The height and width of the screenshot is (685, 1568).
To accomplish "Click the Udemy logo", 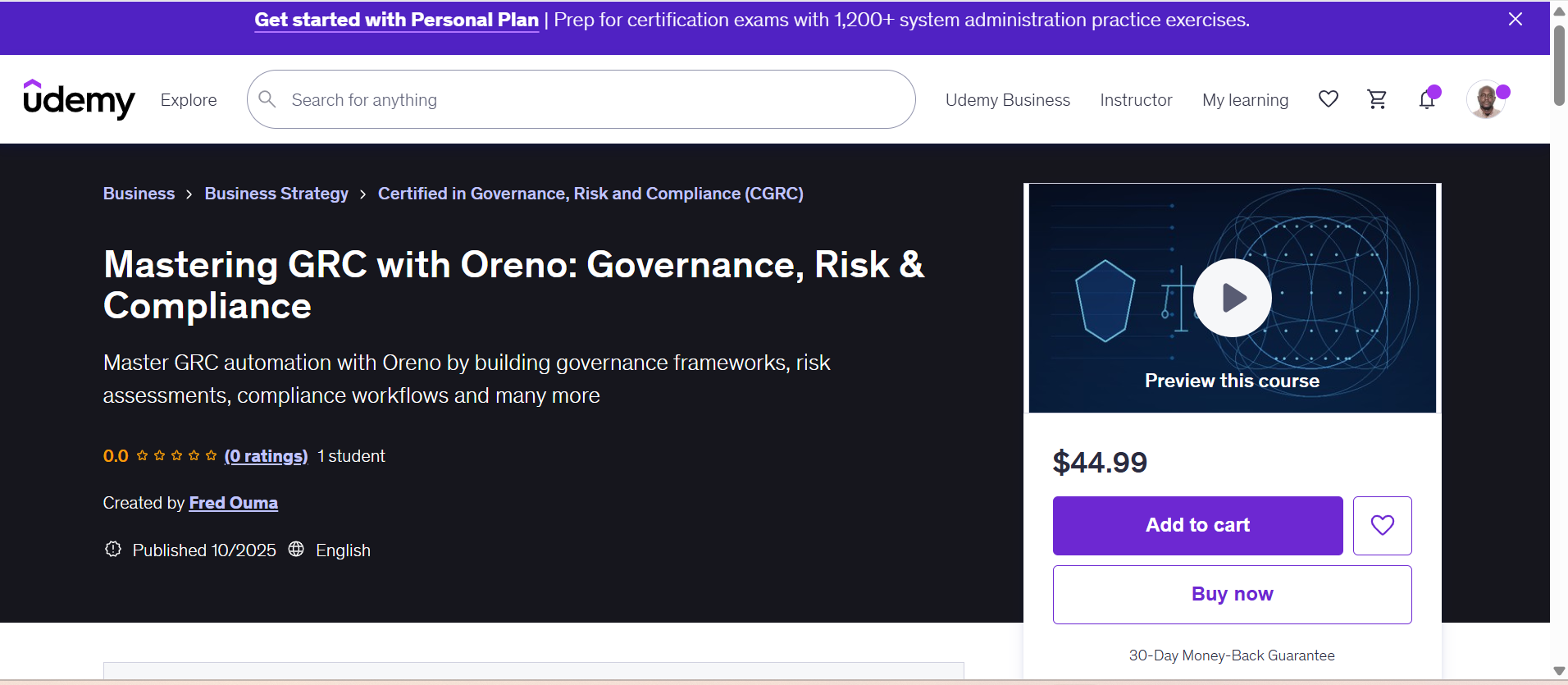I will click(79, 99).
